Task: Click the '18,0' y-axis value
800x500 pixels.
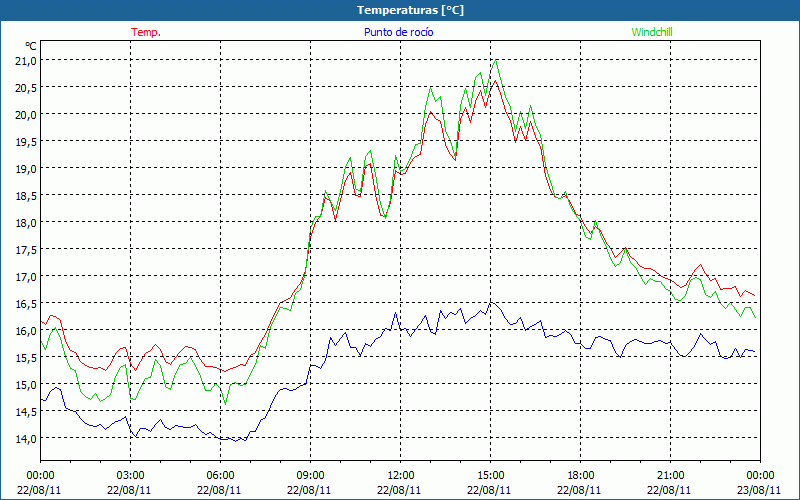Action: point(26,222)
